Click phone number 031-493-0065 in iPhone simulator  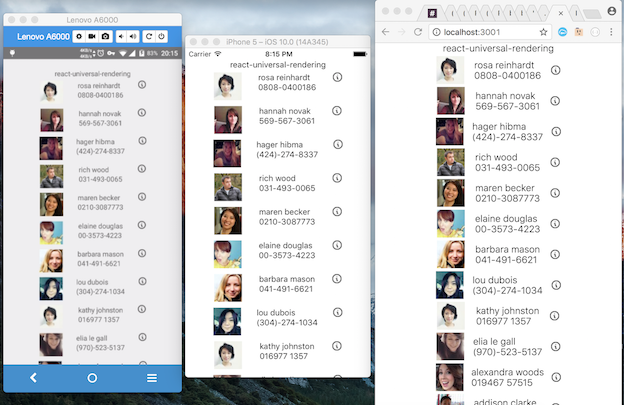point(287,188)
